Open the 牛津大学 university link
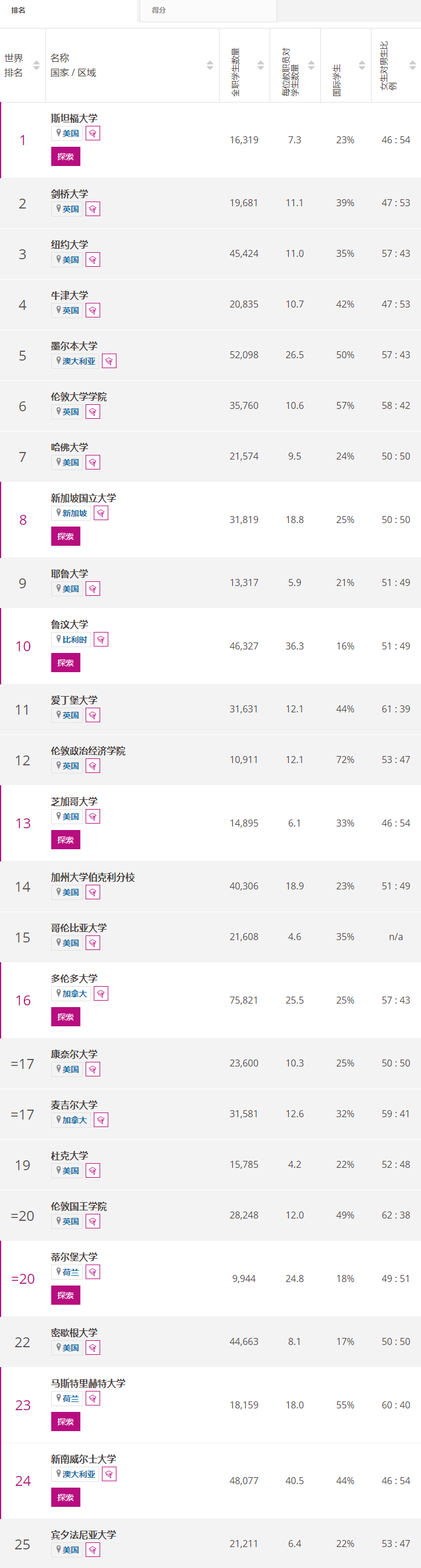421x1568 pixels. pyautogui.click(x=69, y=295)
